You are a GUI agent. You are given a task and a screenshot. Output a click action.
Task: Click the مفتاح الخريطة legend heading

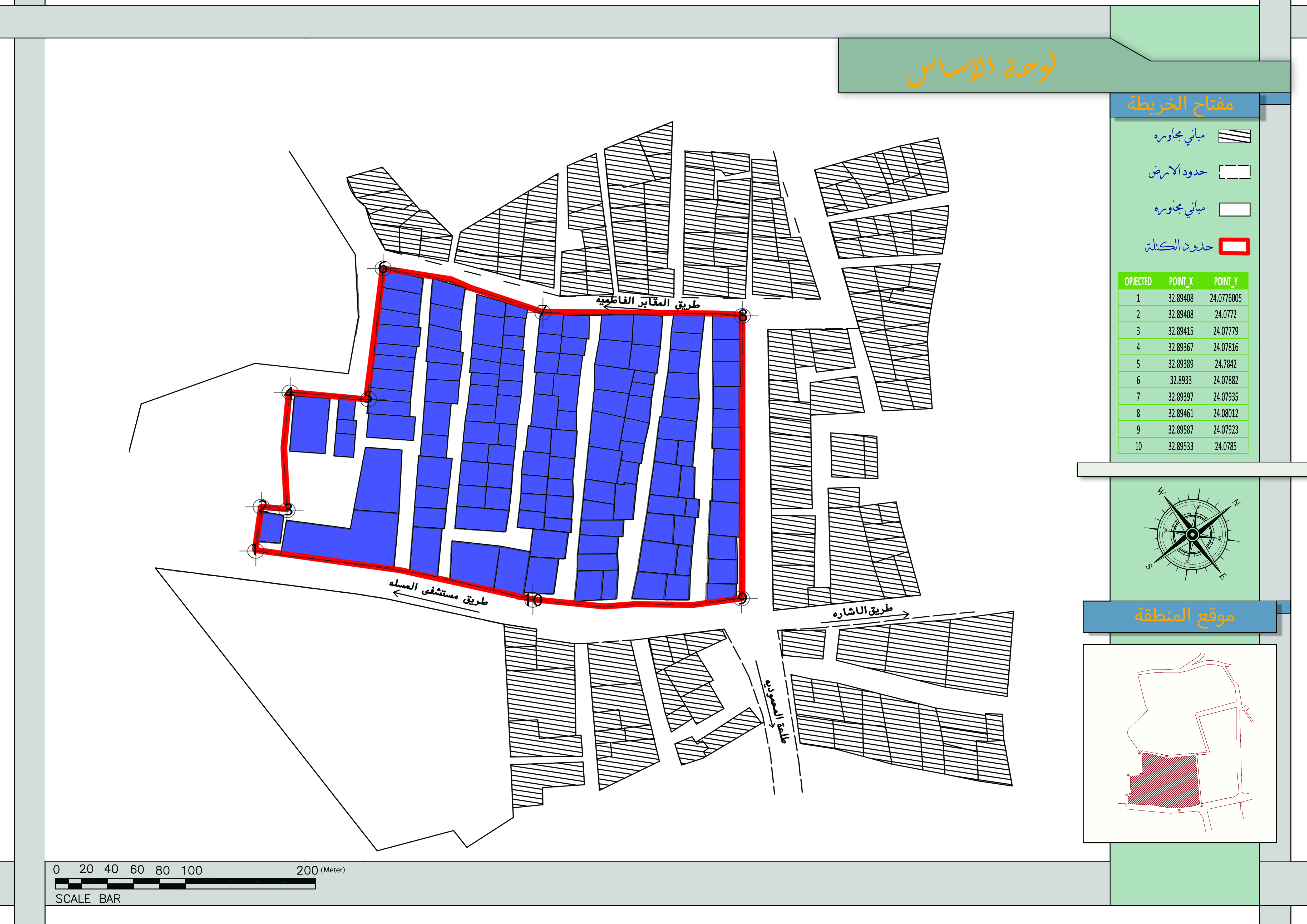pyautogui.click(x=1181, y=105)
